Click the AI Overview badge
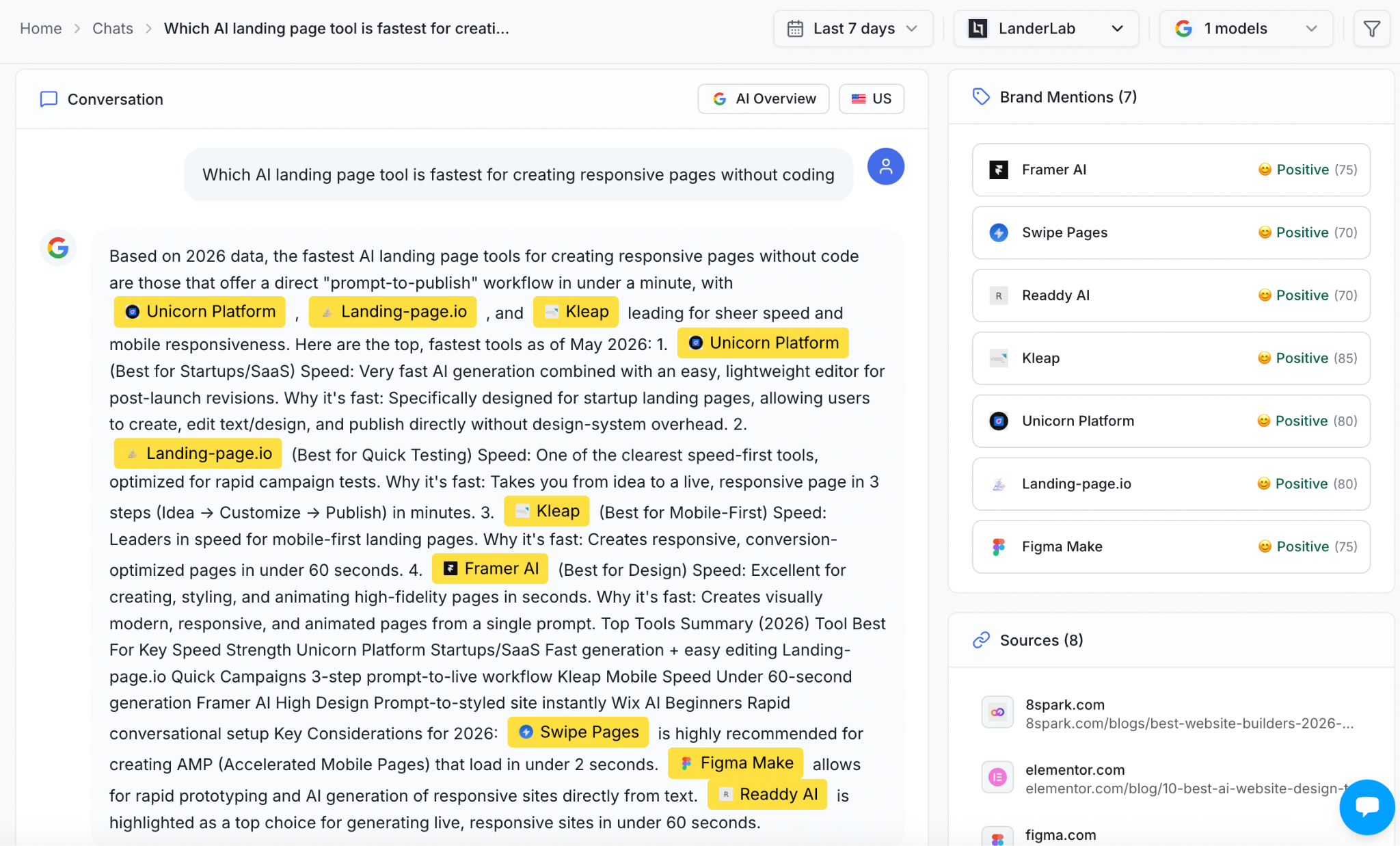This screenshot has width=1400, height=846. (764, 99)
